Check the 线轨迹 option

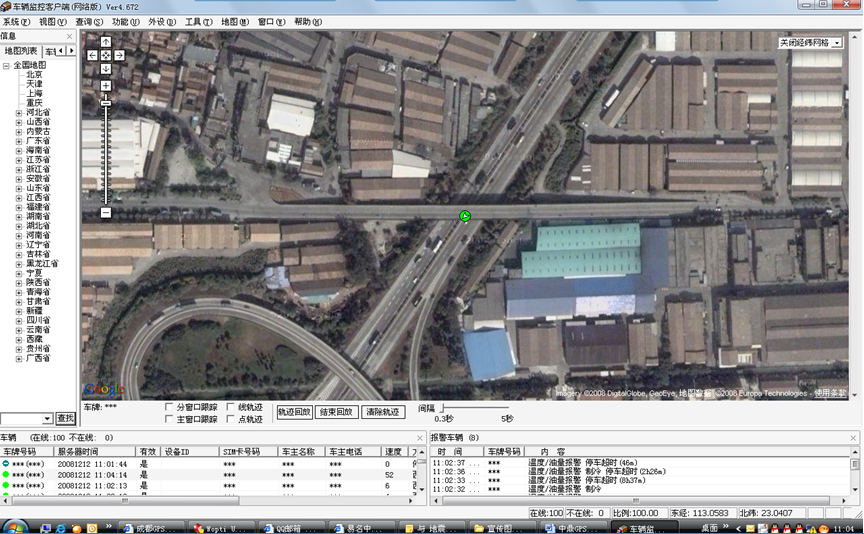point(230,408)
